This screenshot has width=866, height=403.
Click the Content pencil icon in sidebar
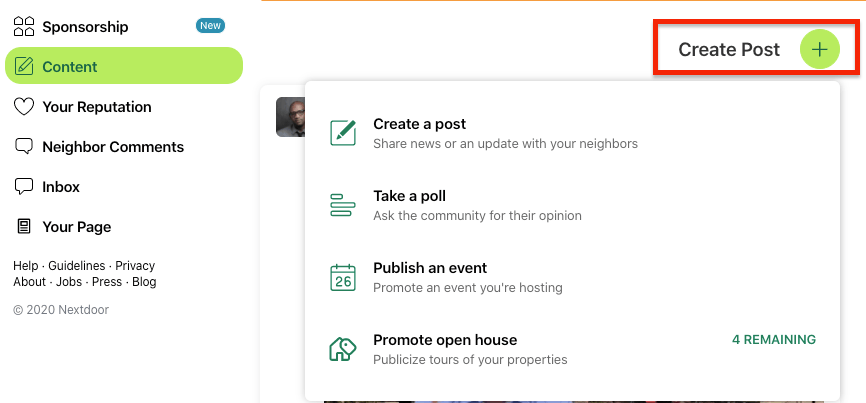click(x=23, y=66)
